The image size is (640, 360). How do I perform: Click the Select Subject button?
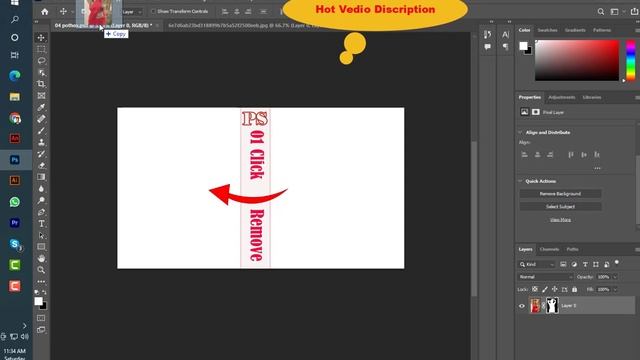point(560,207)
